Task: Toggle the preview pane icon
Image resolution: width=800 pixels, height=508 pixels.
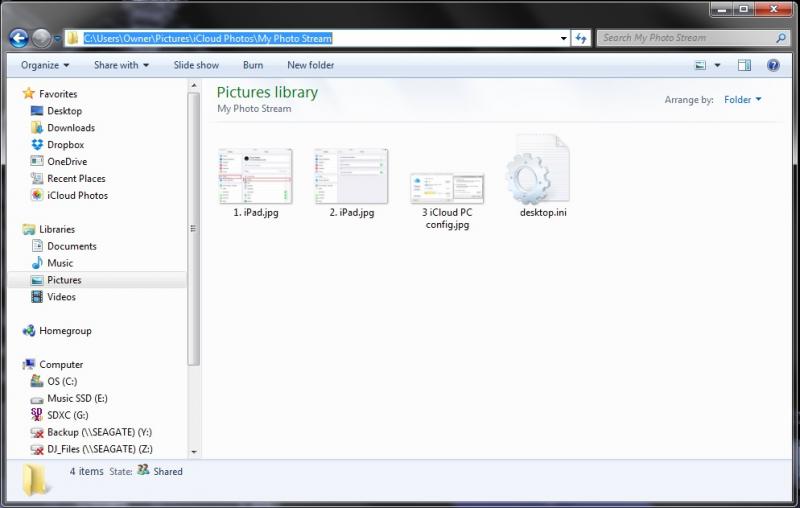Action: tap(744, 65)
